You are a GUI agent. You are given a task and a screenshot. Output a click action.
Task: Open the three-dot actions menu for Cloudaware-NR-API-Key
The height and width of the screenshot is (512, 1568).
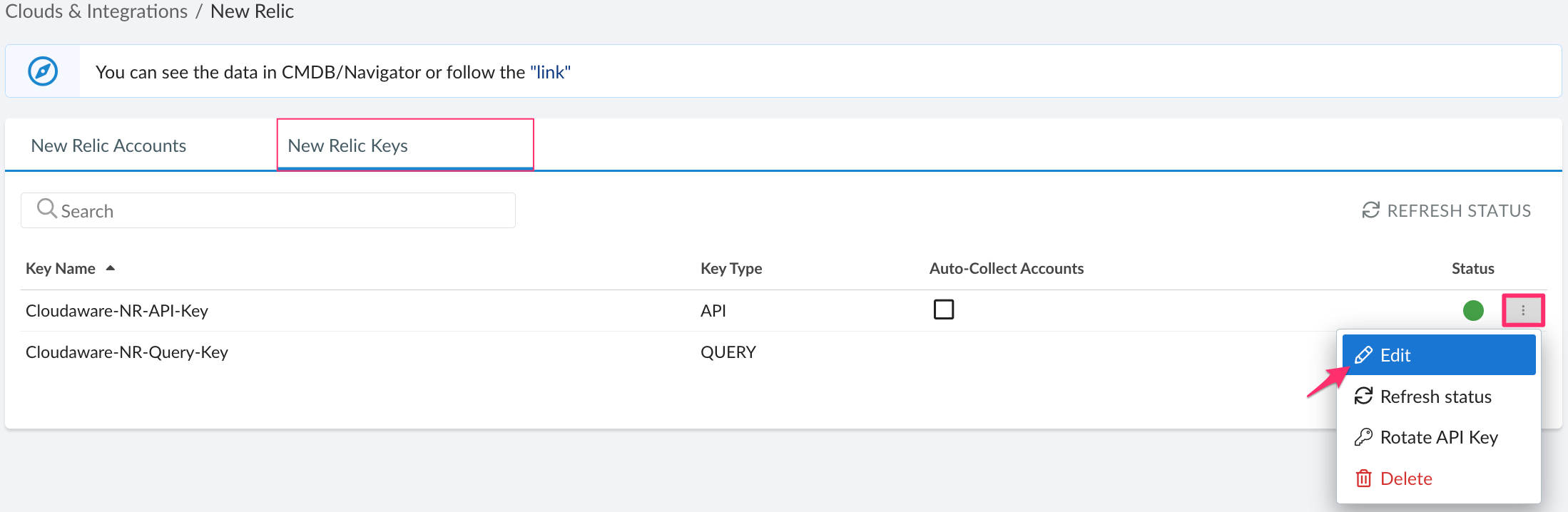[1523, 310]
